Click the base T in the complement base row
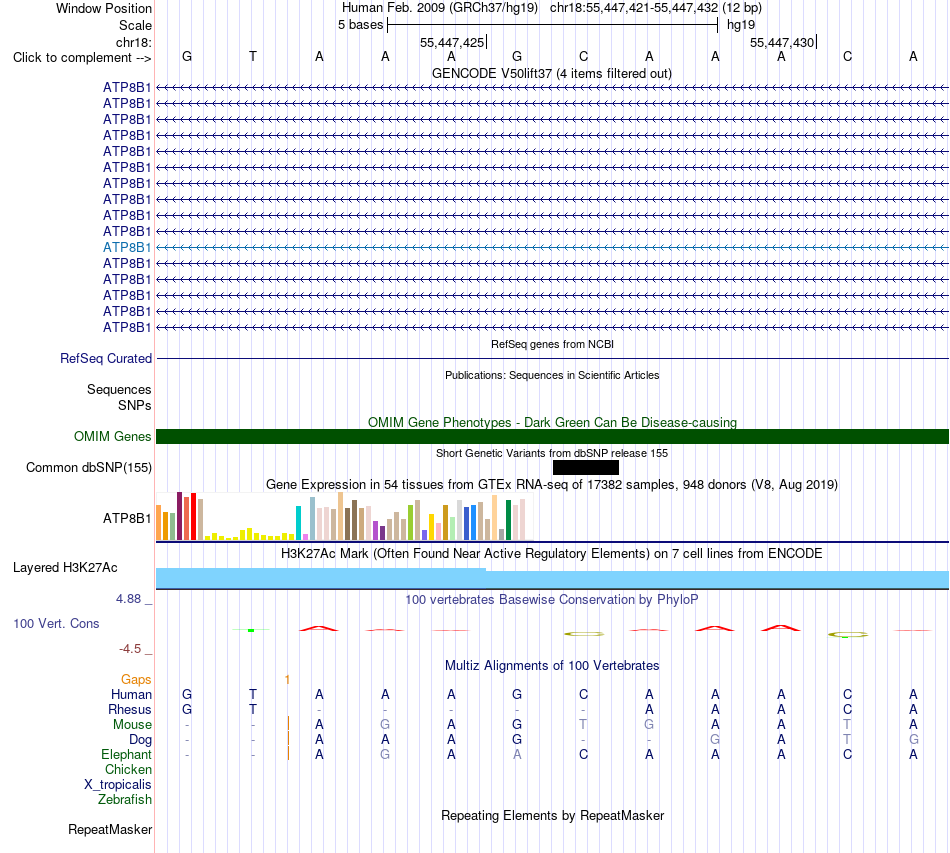 tap(253, 56)
